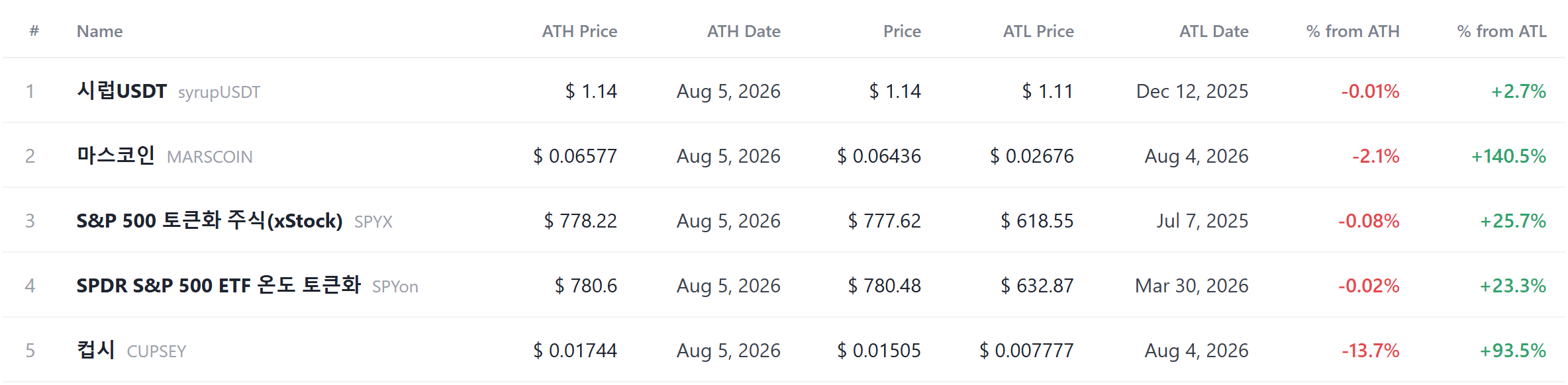The height and width of the screenshot is (385, 1568).
Task: Click the Name column header
Action: (99, 31)
